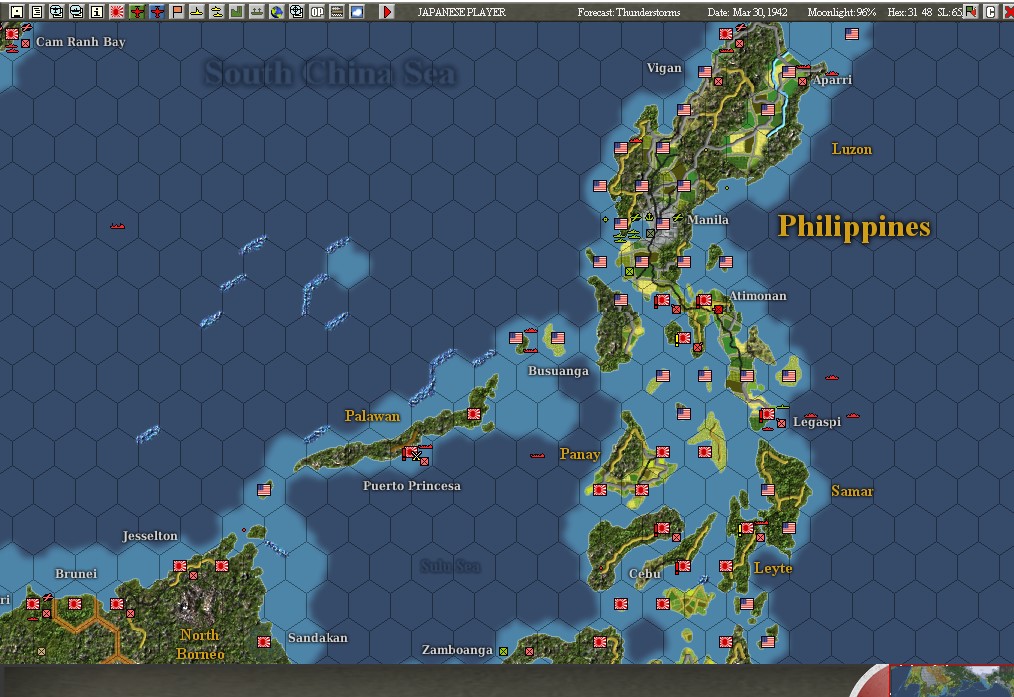This screenshot has height=697, width=1014.
Task: Click the magnified globe zoom icon
Action: tap(298, 10)
